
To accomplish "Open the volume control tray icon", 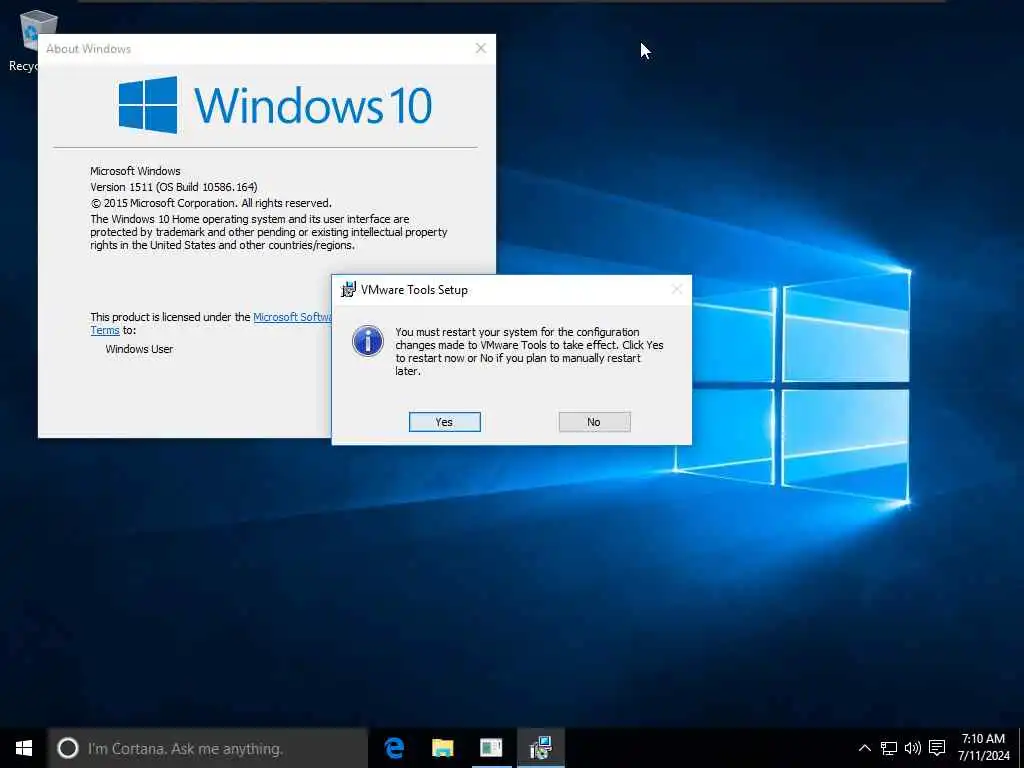I will [912, 748].
